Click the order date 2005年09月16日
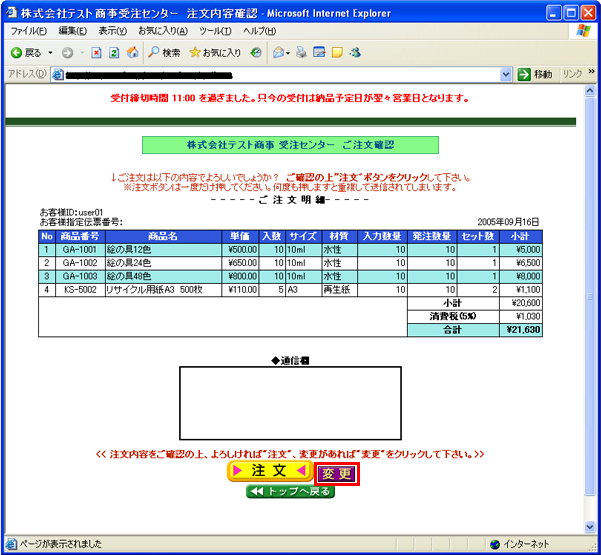The image size is (601, 555). point(508,222)
